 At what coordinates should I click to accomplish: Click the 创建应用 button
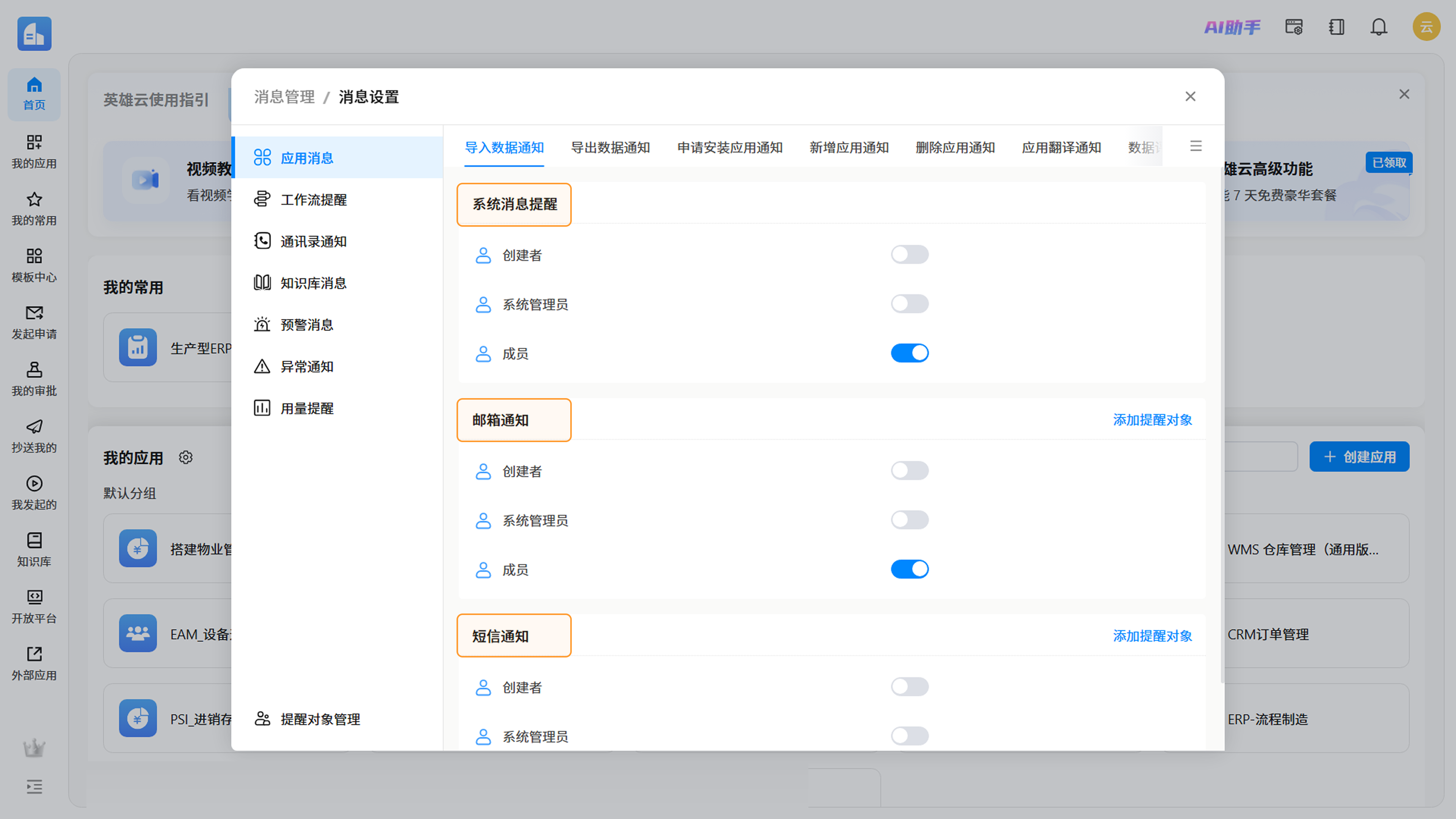[1359, 456]
